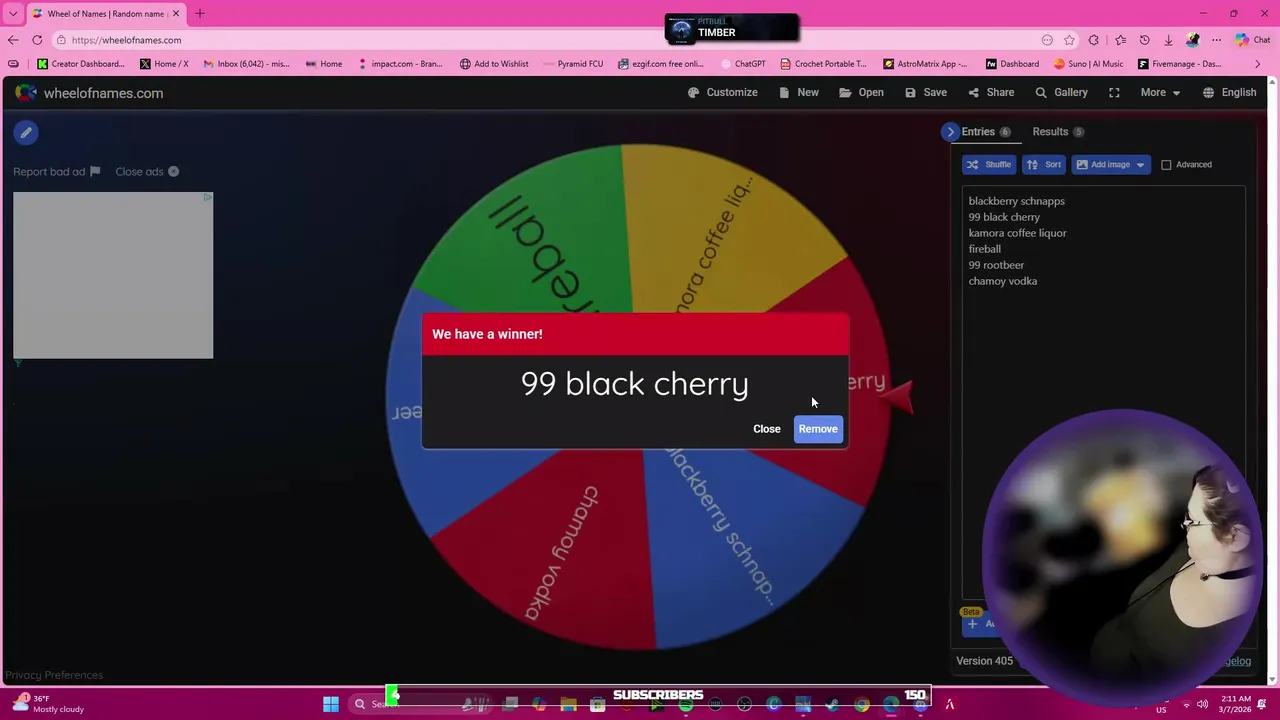This screenshot has height=720, width=1280.
Task: Click the 99 black cherry entry line
Action: pyautogui.click(x=1004, y=217)
